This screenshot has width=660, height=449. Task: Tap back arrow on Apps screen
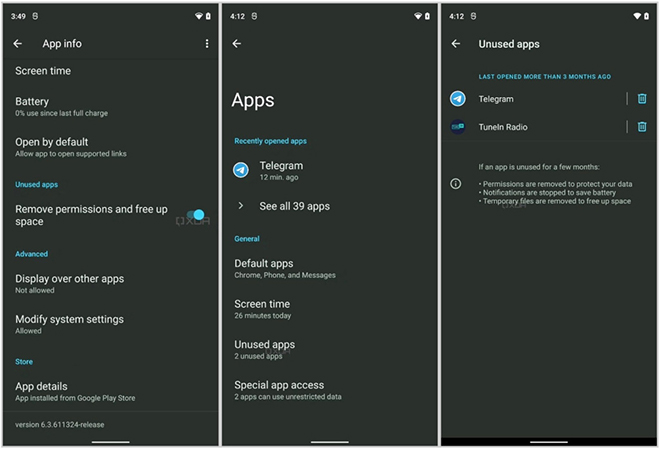pos(237,44)
